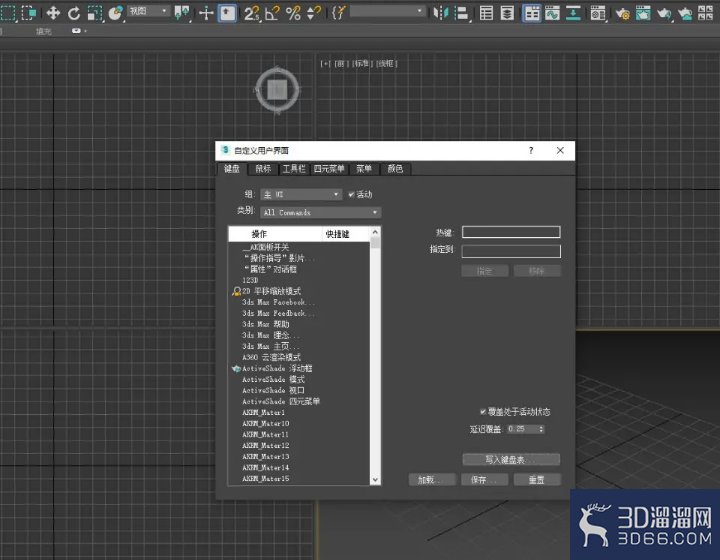The image size is (720, 560).
Task: Select the Rectangular Selection Region tool
Action: point(8,13)
